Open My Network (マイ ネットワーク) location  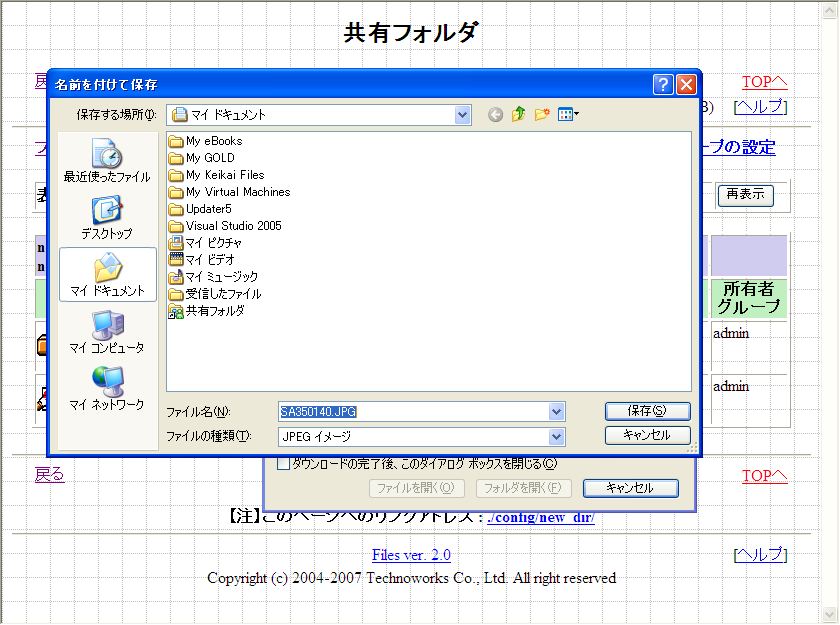pyautogui.click(x=107, y=388)
